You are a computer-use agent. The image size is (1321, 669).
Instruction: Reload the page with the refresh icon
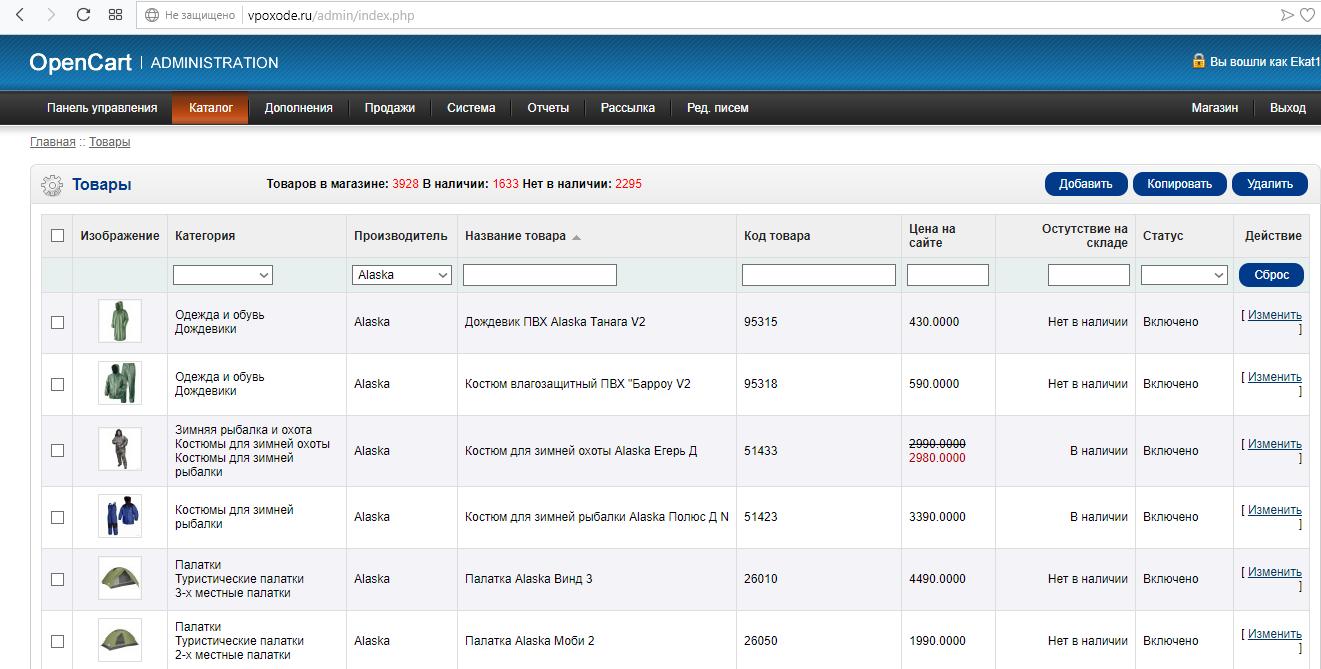pos(83,15)
